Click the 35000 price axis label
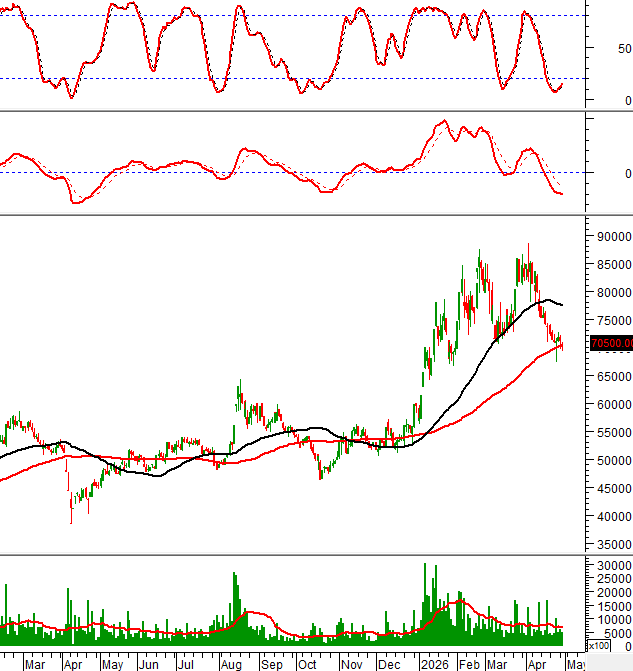The width and height of the screenshot is (633, 671). coord(615,545)
